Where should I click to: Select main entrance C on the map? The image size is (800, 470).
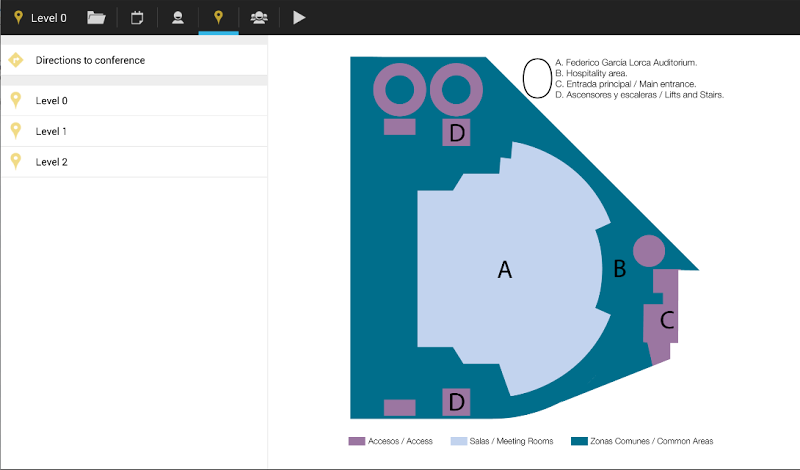(666, 321)
